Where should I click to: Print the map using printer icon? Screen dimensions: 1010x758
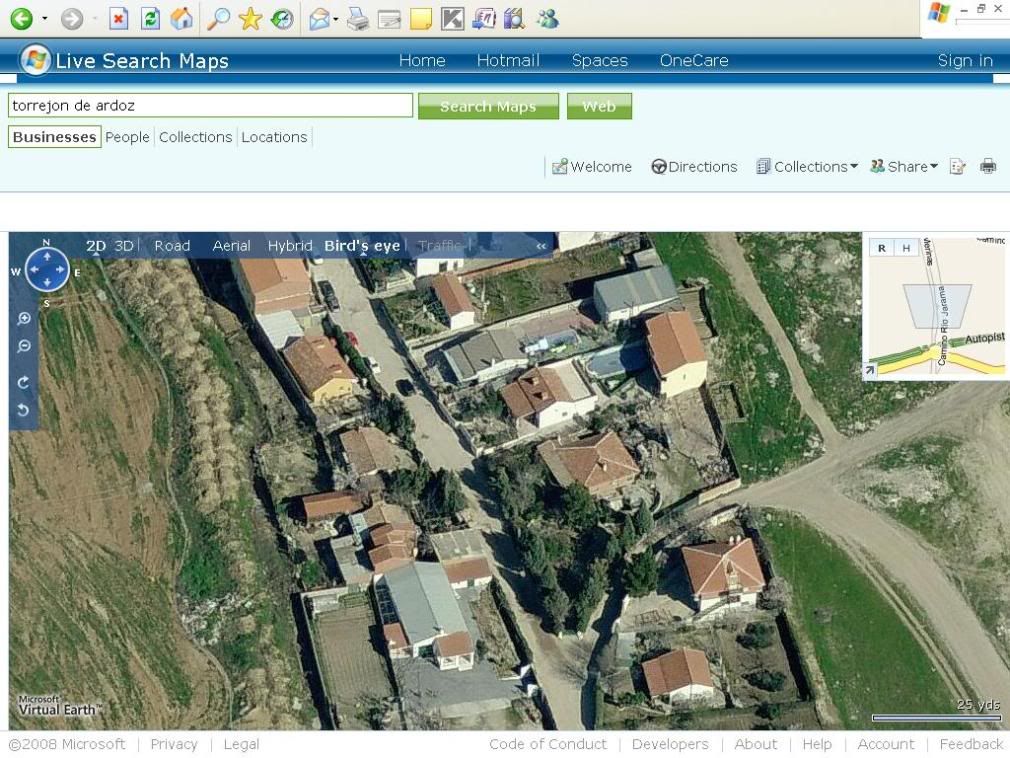coord(988,167)
